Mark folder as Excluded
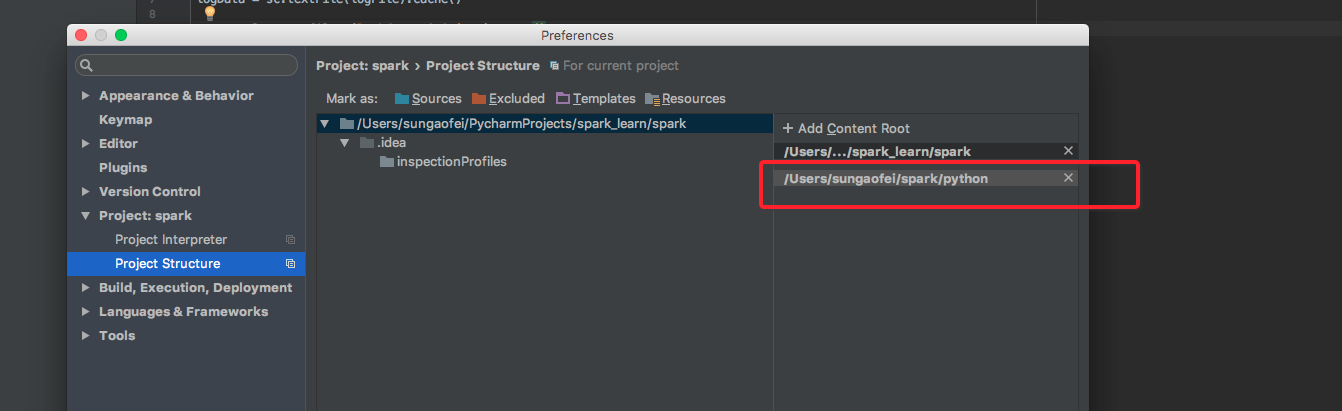The height and width of the screenshot is (411, 1342). 508,98
